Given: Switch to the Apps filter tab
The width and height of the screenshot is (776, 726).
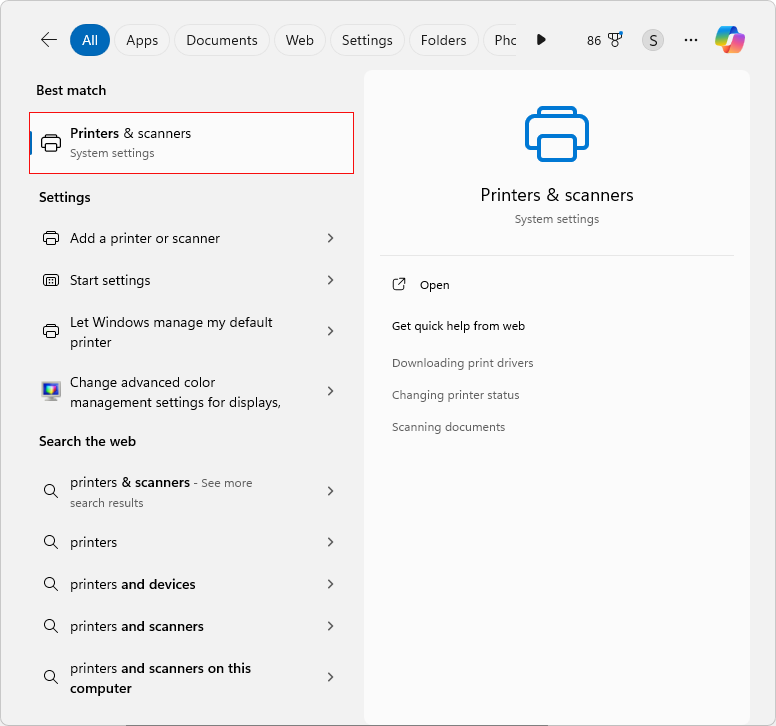Looking at the screenshot, I should [142, 40].
